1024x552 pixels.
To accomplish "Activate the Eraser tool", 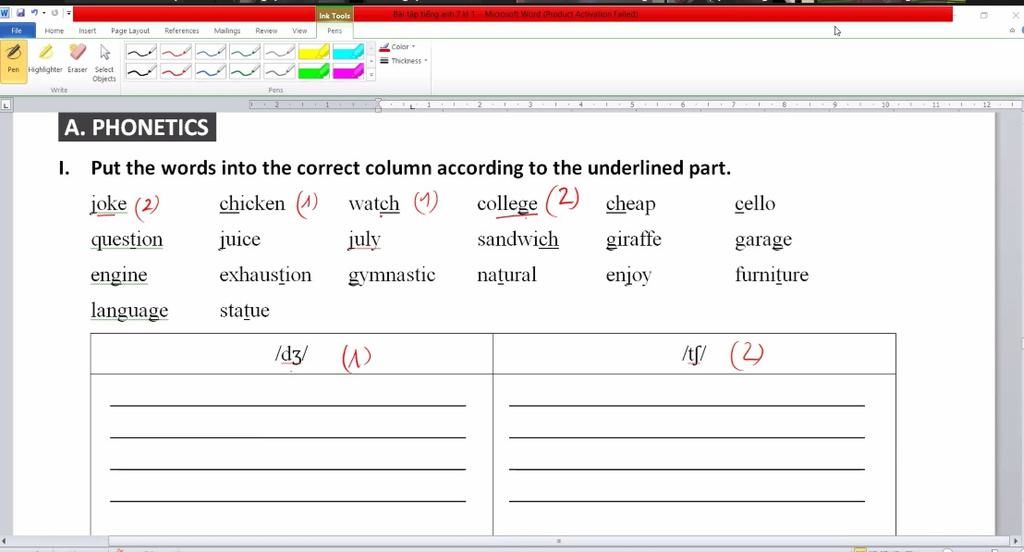I will [77, 61].
